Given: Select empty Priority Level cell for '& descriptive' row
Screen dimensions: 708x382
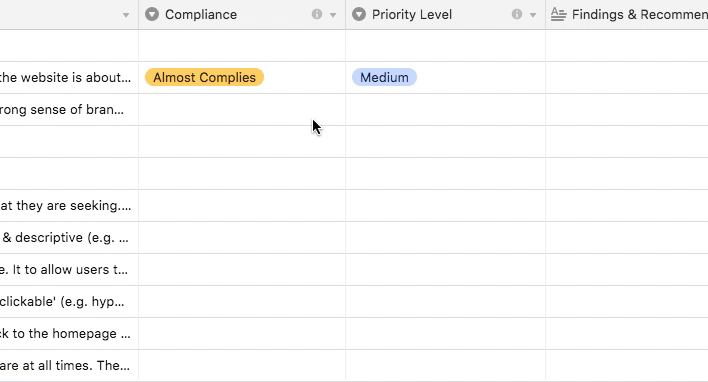Looking at the screenshot, I should click(446, 238).
